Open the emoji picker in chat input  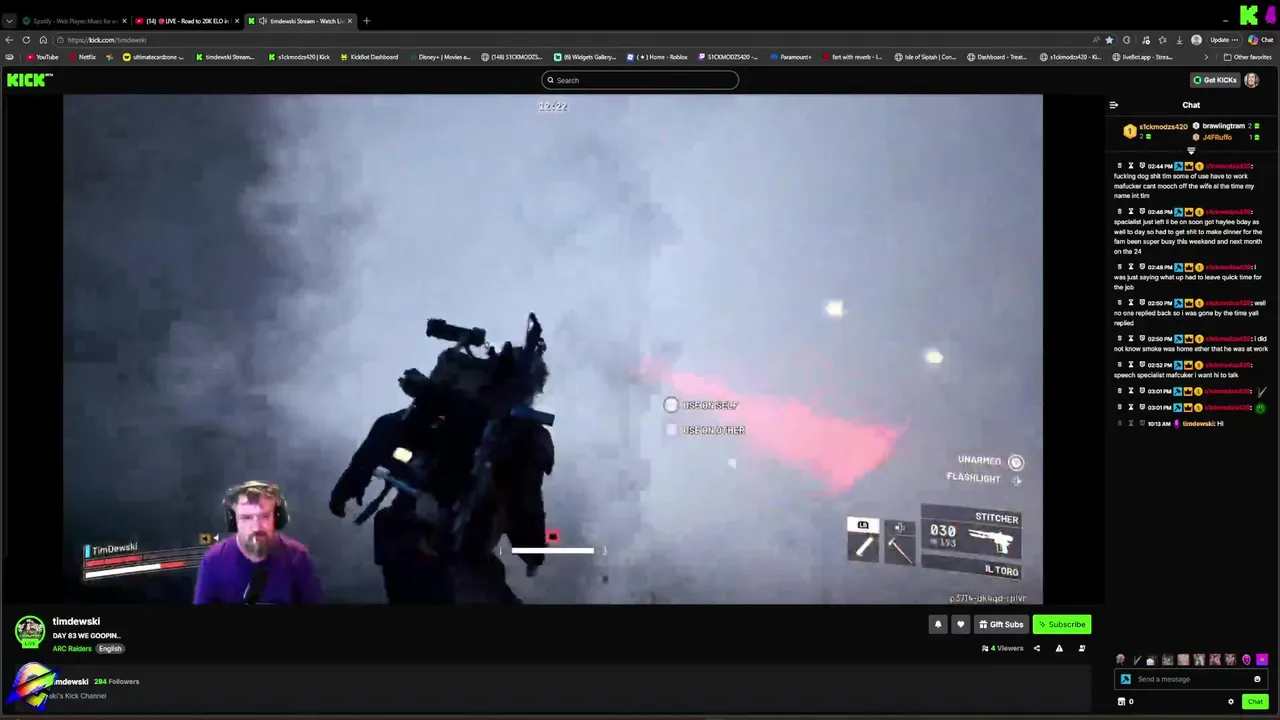point(1258,679)
